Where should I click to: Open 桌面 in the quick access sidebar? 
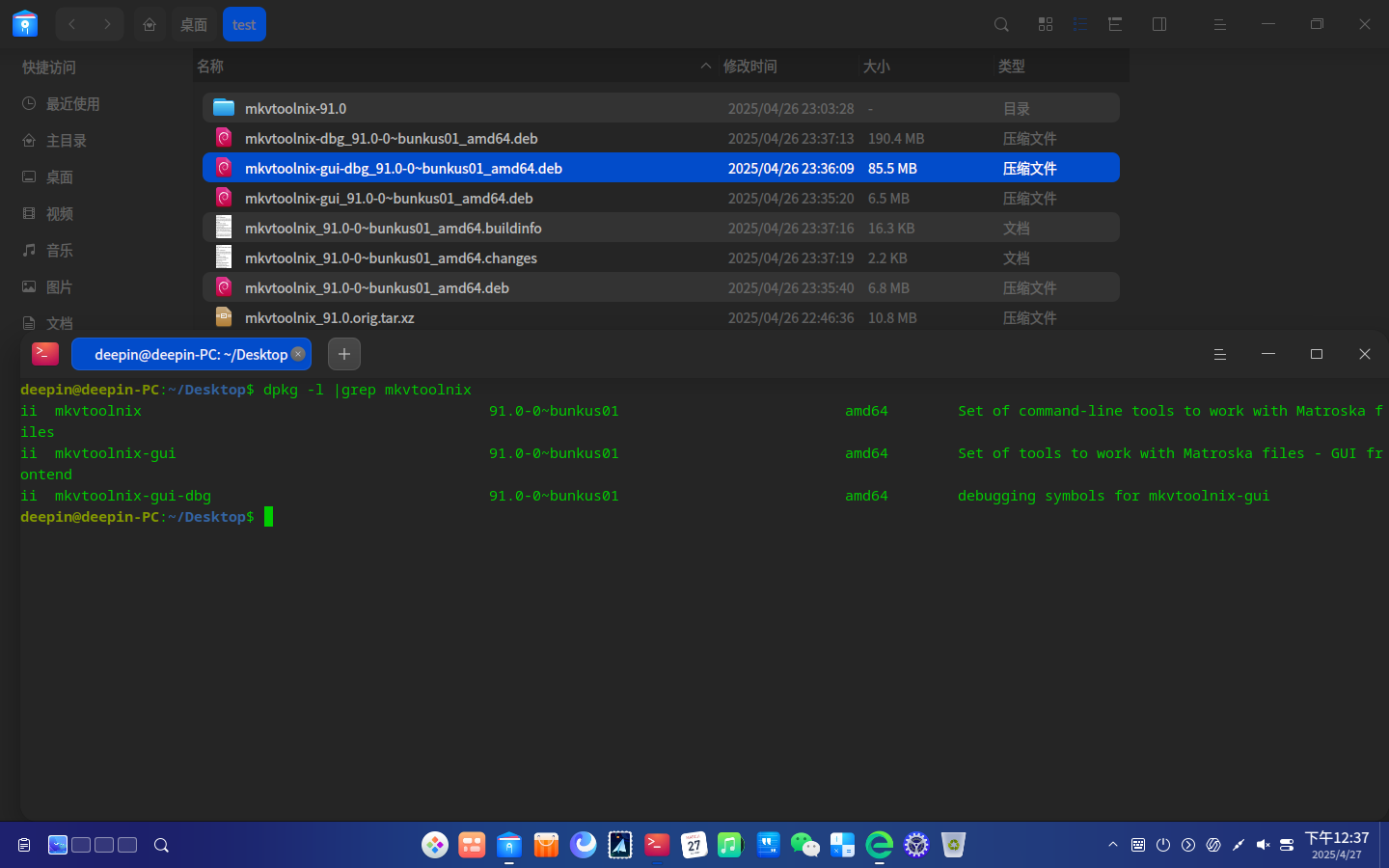59,176
